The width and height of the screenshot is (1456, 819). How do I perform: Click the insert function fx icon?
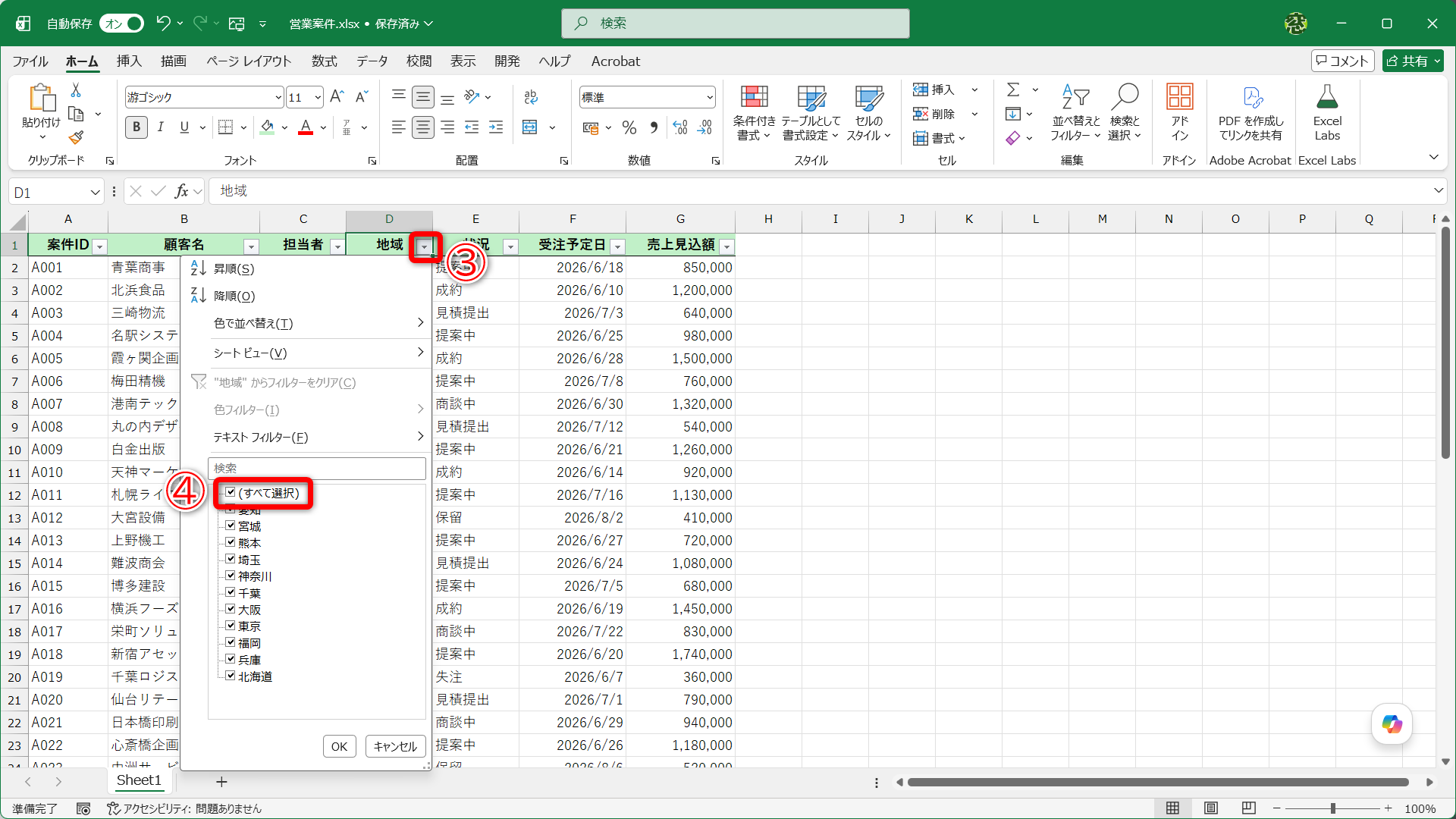(x=181, y=191)
